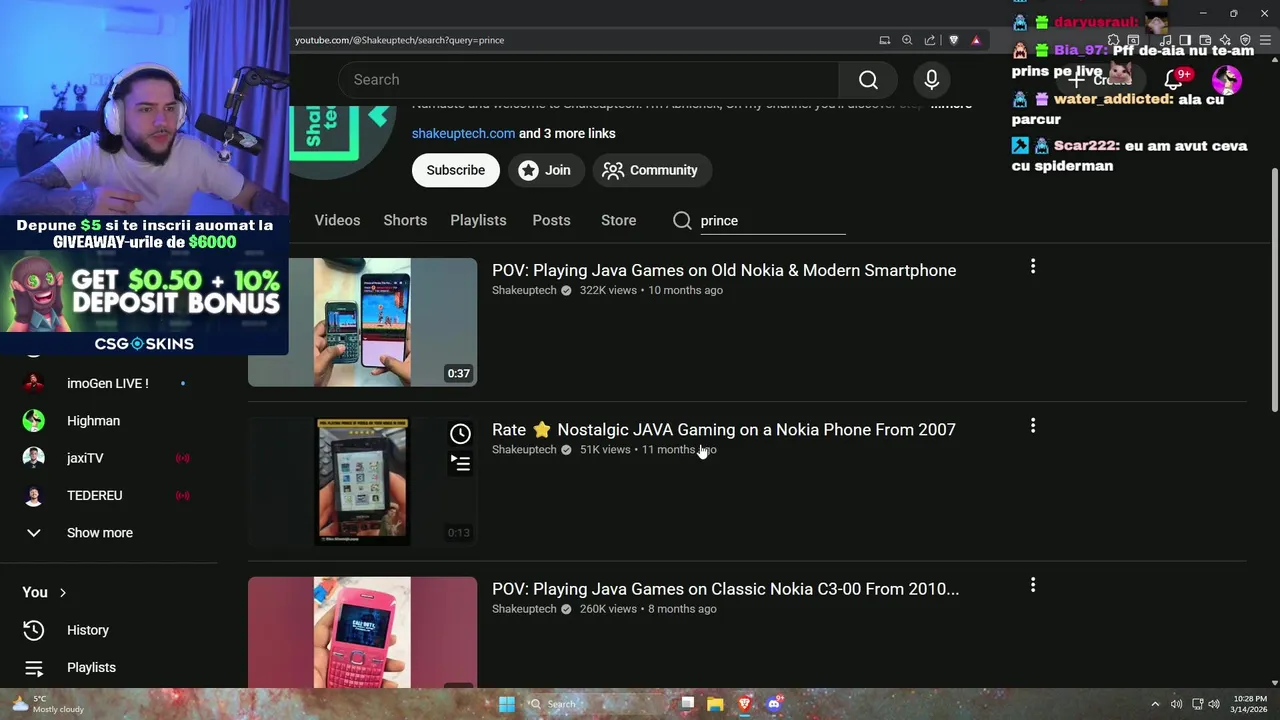Open jaxiTV subscription channel
1280x720 pixels.
coord(85,458)
